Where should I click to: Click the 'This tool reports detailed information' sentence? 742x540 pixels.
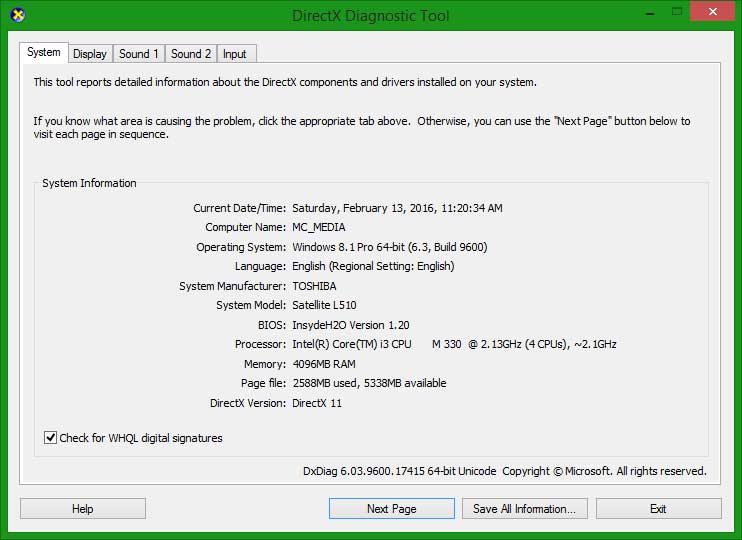tap(285, 82)
